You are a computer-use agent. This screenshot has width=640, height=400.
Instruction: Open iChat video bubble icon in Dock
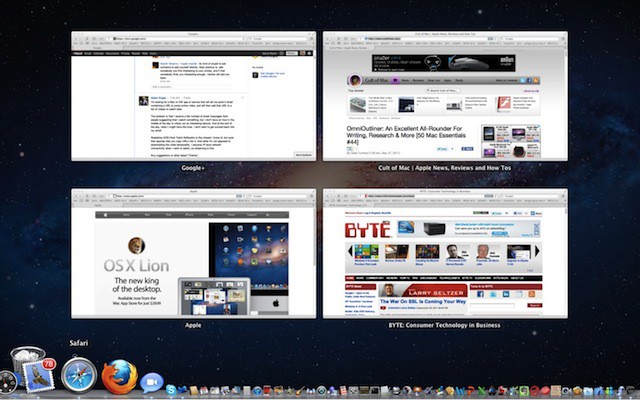[151, 383]
